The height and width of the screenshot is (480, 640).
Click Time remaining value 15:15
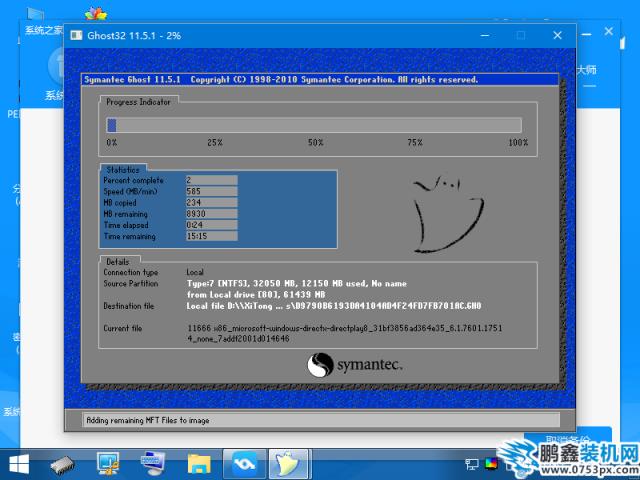click(x=211, y=236)
